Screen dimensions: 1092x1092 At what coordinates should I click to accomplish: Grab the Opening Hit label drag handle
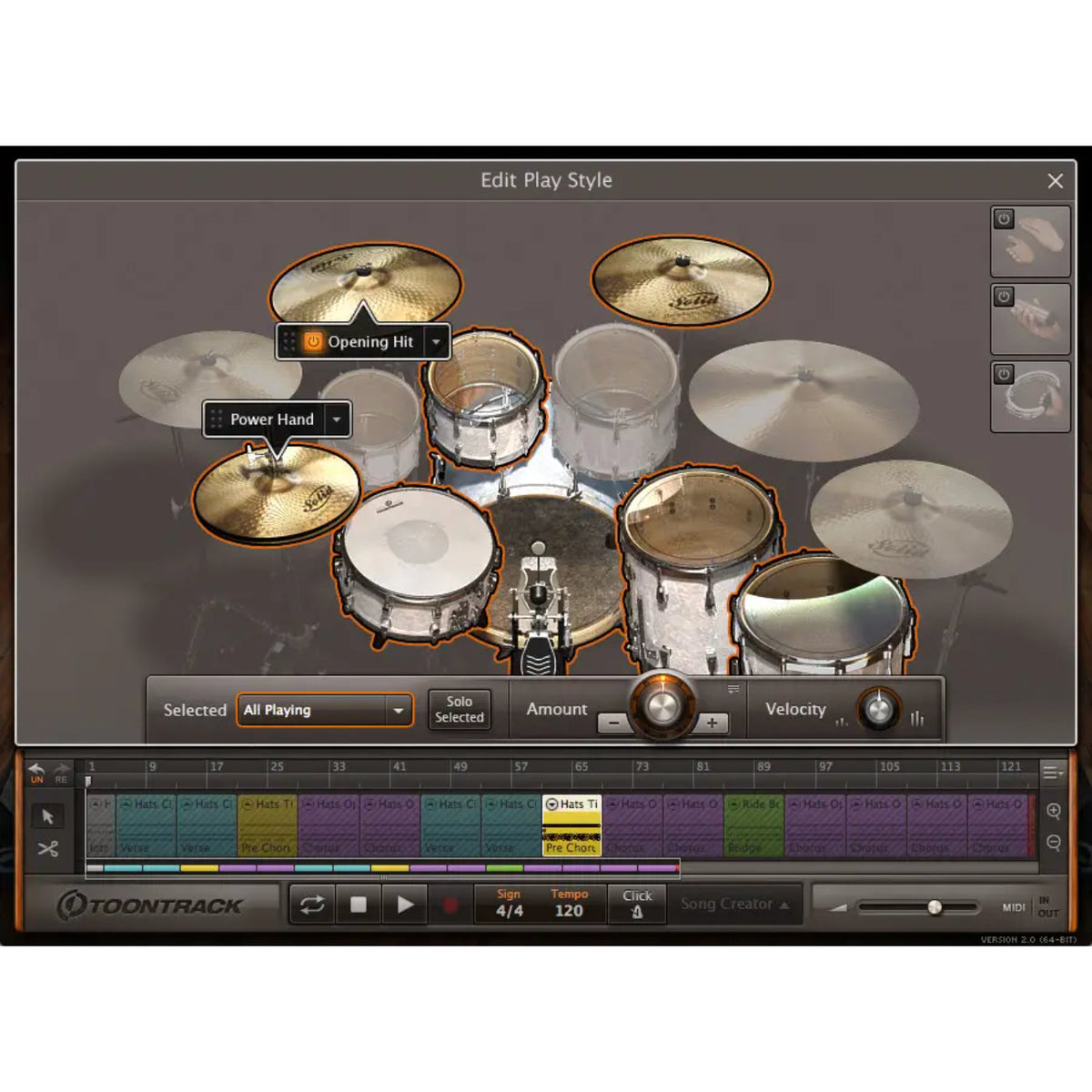pyautogui.click(x=289, y=342)
